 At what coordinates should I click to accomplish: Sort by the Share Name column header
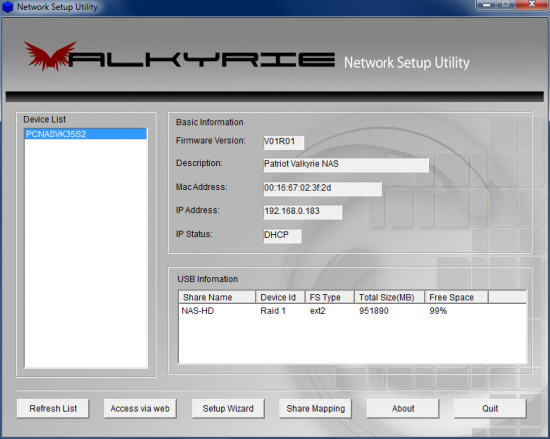click(217, 297)
